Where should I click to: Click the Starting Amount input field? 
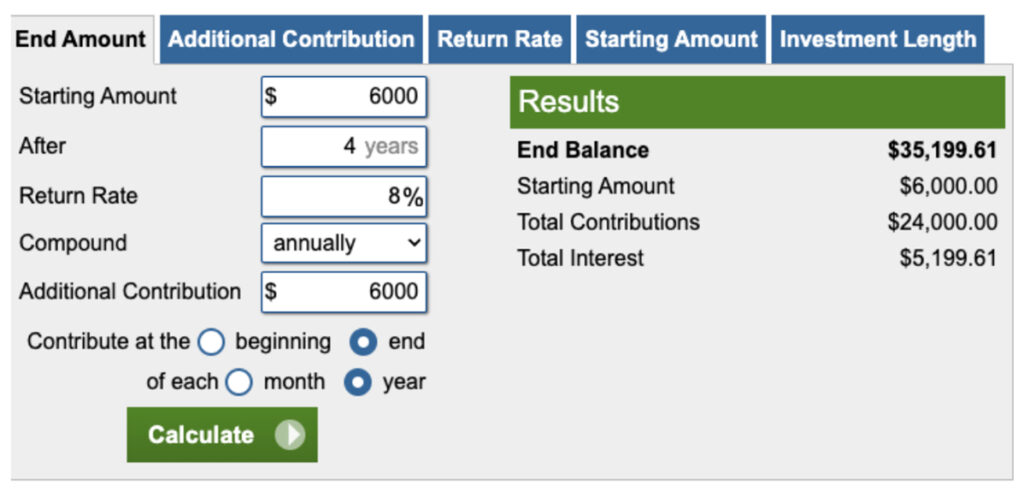pyautogui.click(x=344, y=97)
